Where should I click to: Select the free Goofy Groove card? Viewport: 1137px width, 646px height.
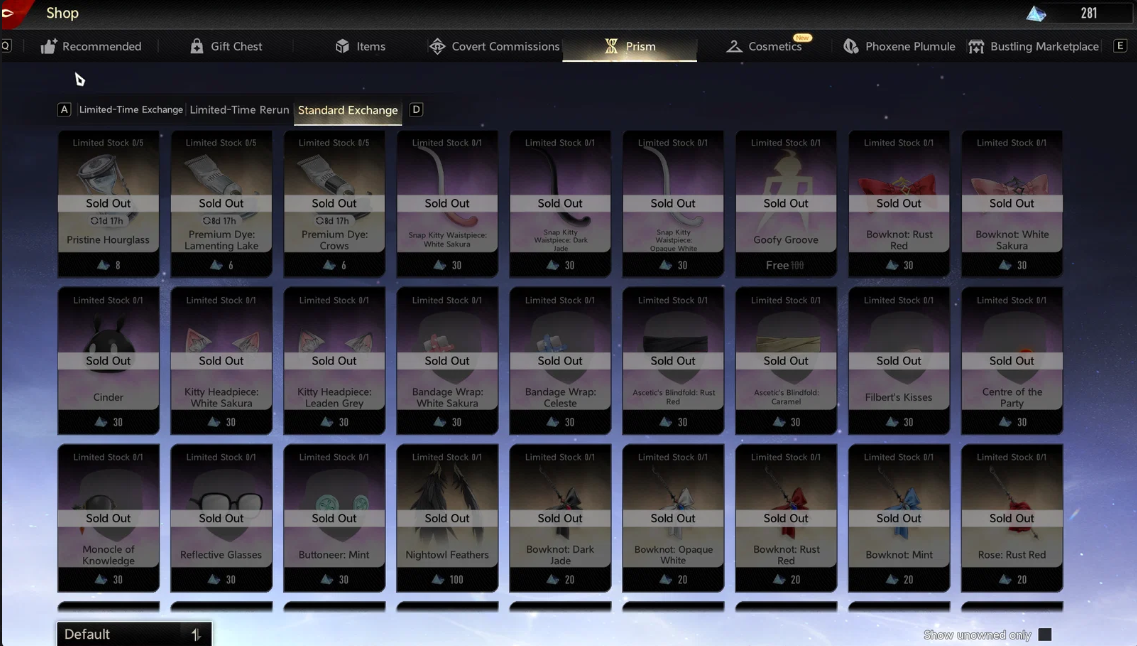[x=786, y=204]
